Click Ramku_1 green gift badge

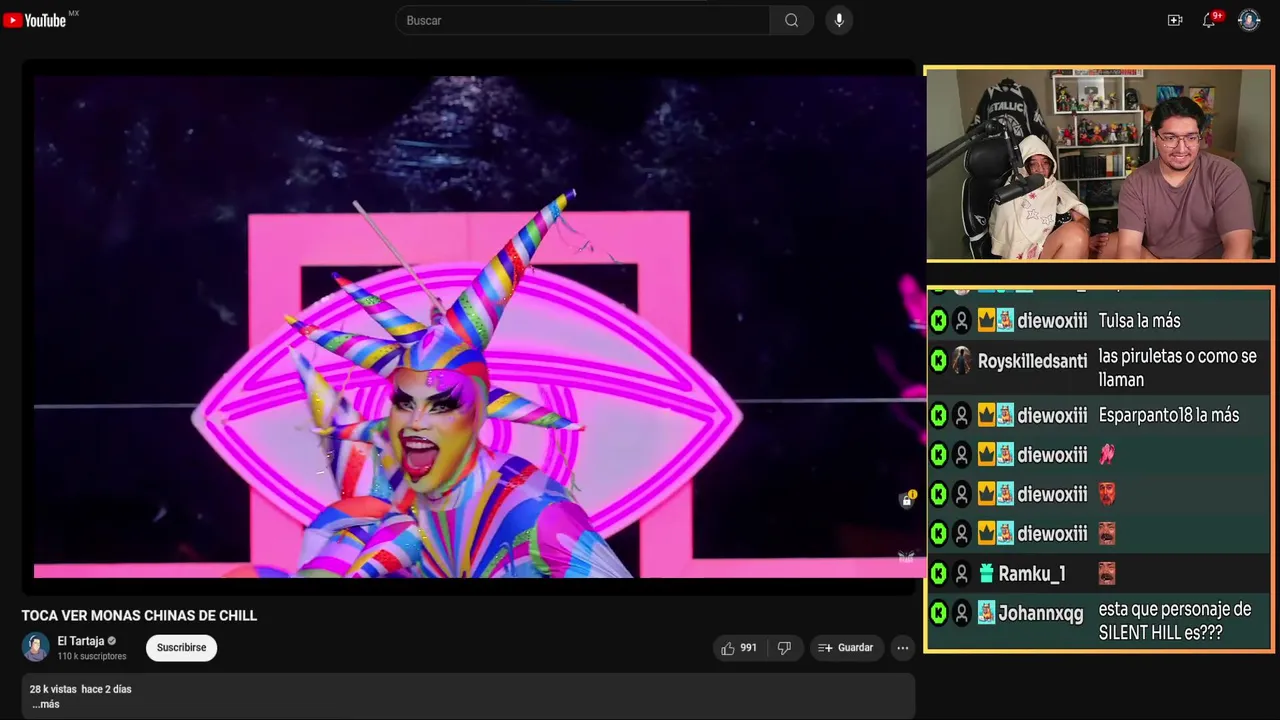pos(986,574)
